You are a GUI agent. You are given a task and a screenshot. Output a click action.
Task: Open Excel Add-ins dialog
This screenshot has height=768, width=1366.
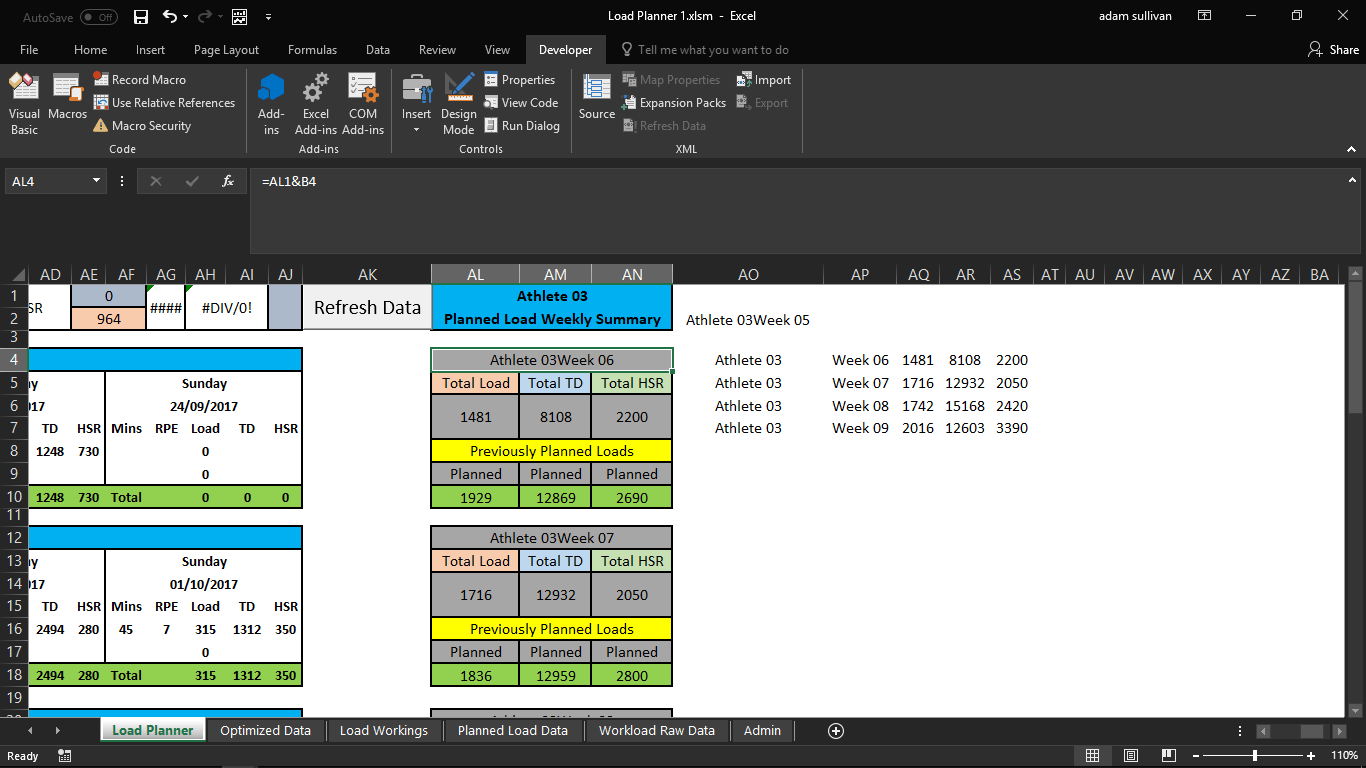pyautogui.click(x=316, y=104)
